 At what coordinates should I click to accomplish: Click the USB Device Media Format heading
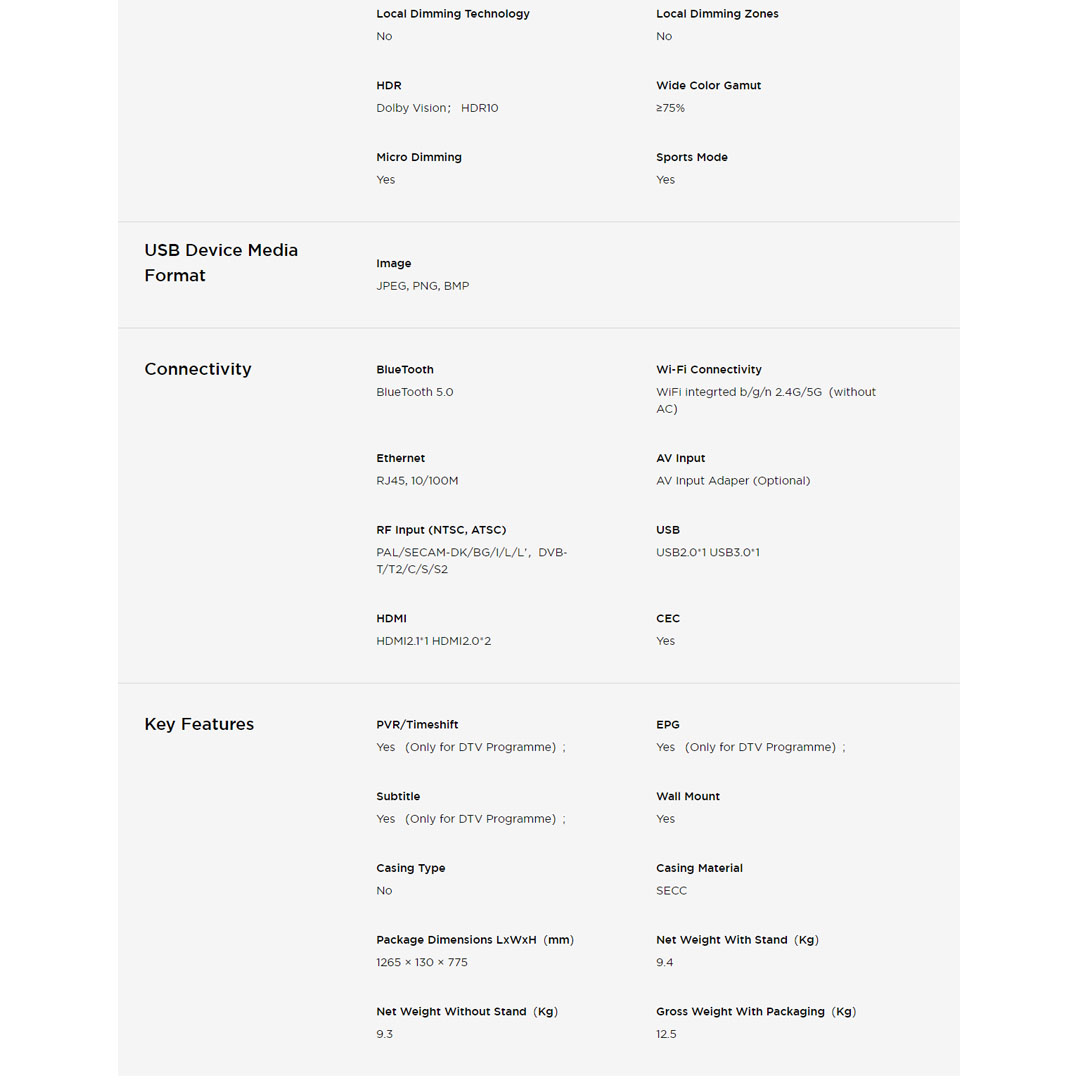[221, 263]
